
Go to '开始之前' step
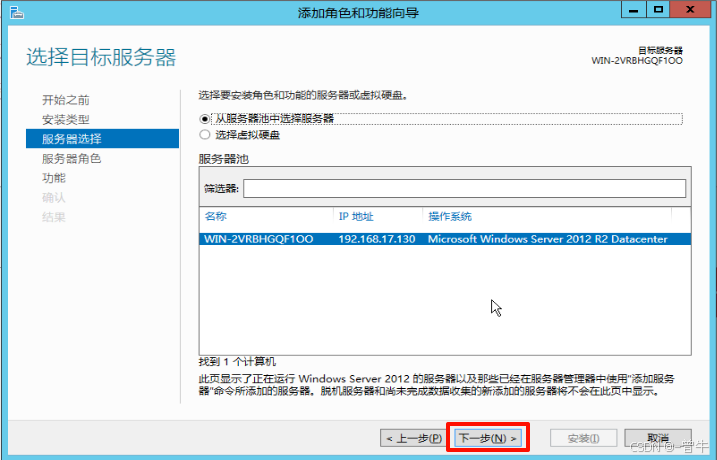pyautogui.click(x=65, y=100)
